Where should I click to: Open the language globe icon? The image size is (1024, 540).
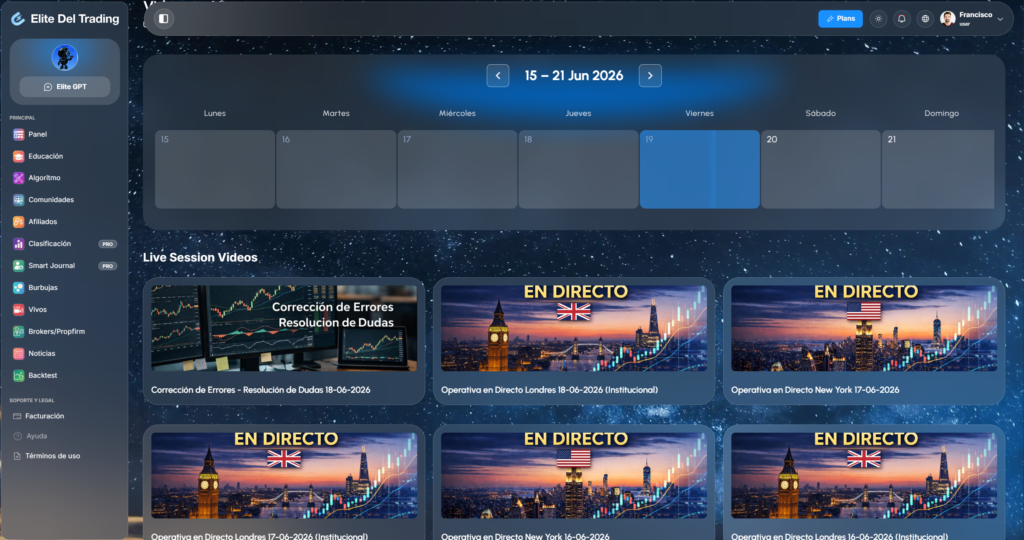925,19
